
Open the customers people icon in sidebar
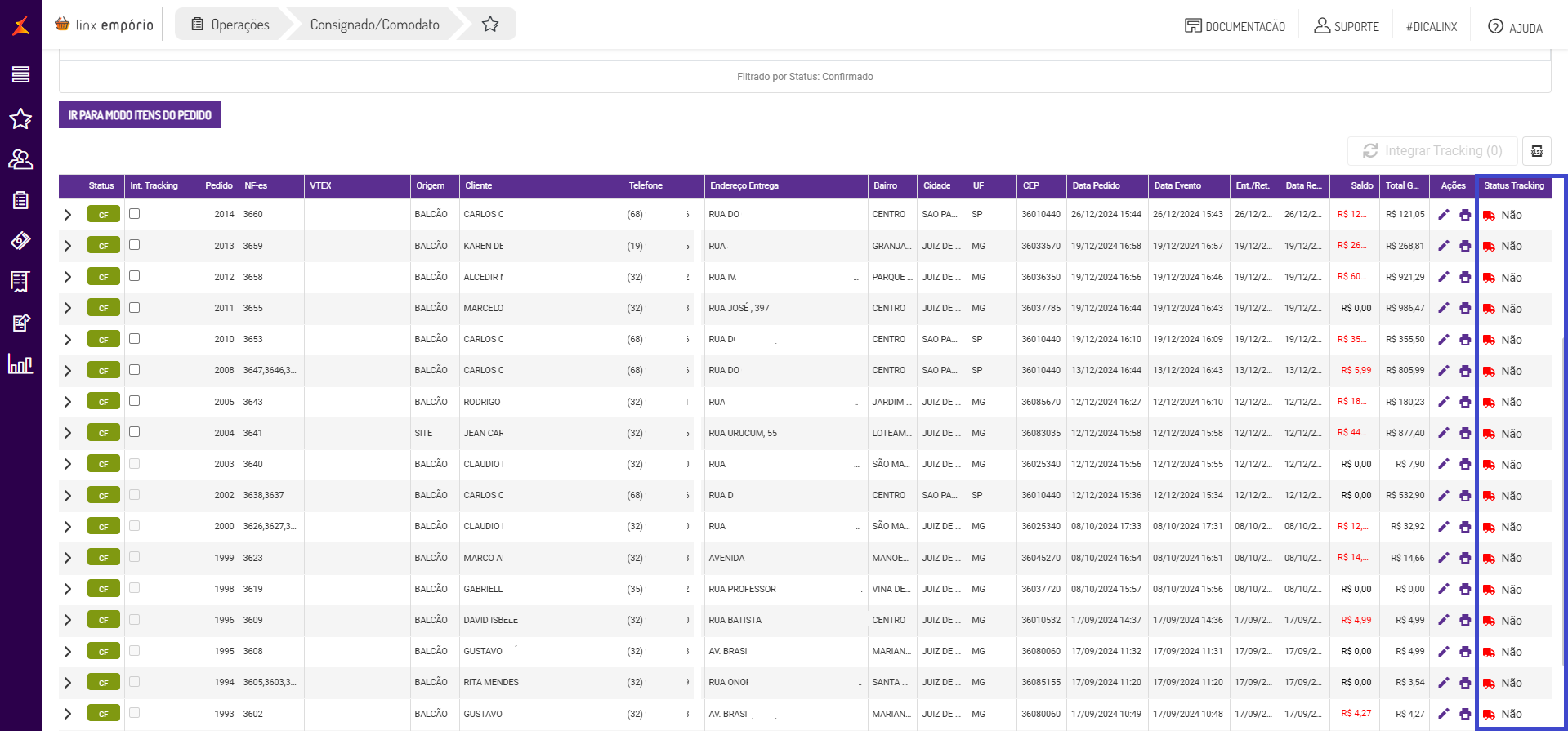click(x=20, y=159)
